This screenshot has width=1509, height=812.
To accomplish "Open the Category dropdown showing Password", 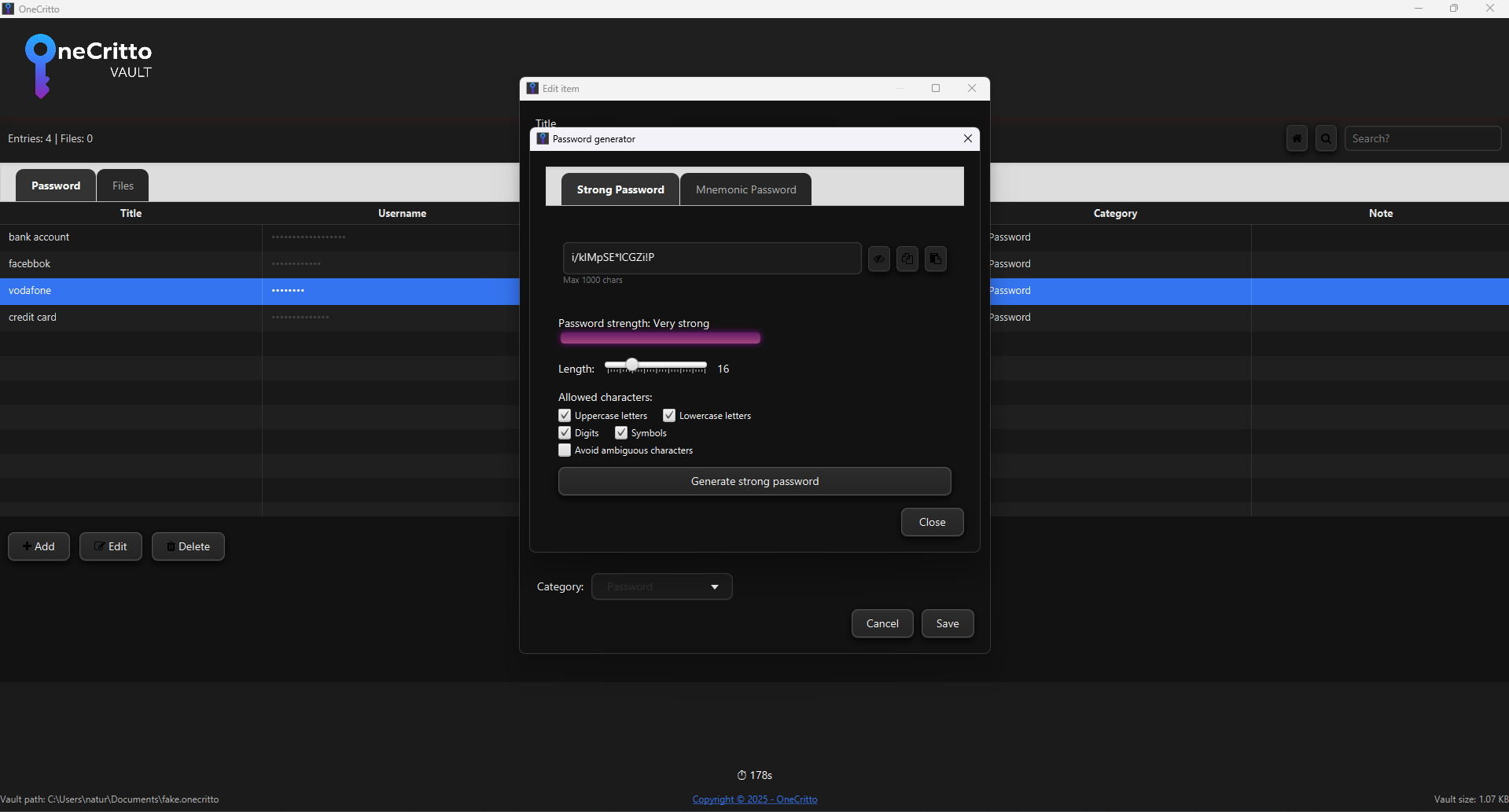I will pyautogui.click(x=661, y=586).
